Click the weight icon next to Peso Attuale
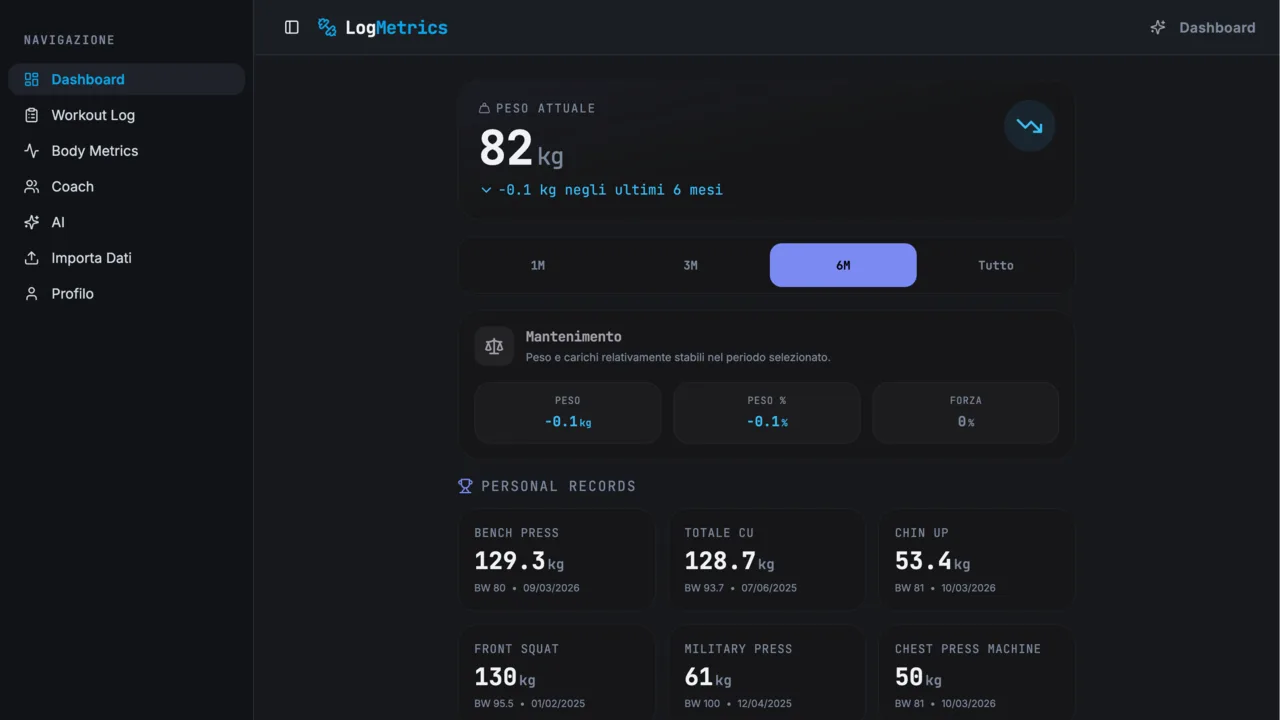Image resolution: width=1280 pixels, height=720 pixels. click(x=485, y=108)
